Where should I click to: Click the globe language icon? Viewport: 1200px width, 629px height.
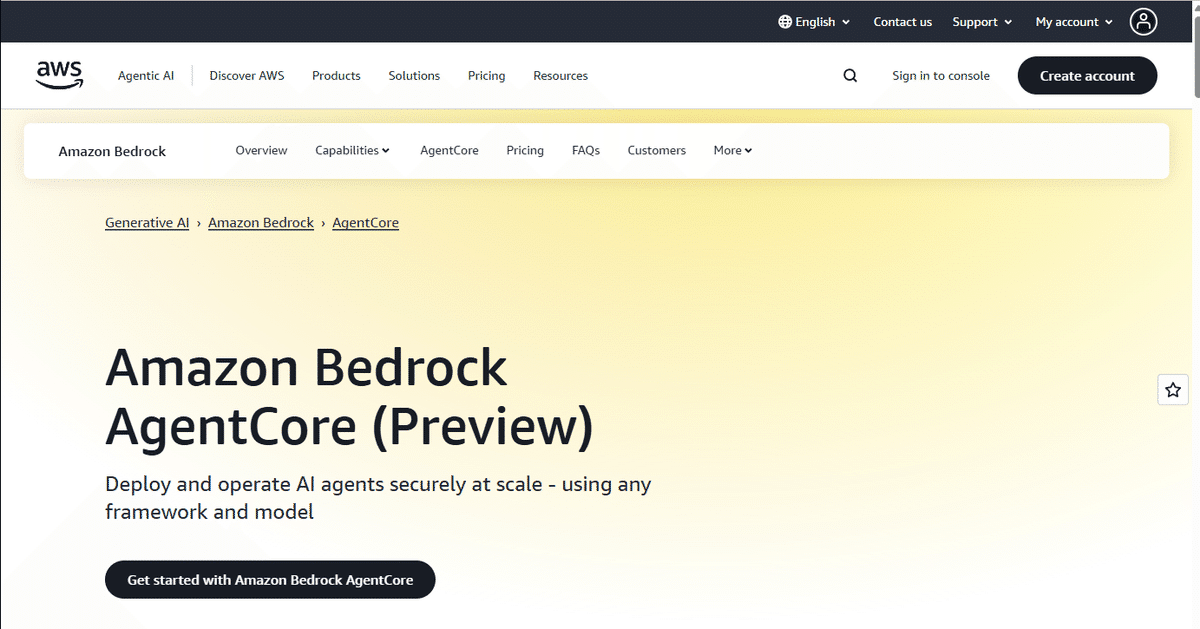click(785, 22)
